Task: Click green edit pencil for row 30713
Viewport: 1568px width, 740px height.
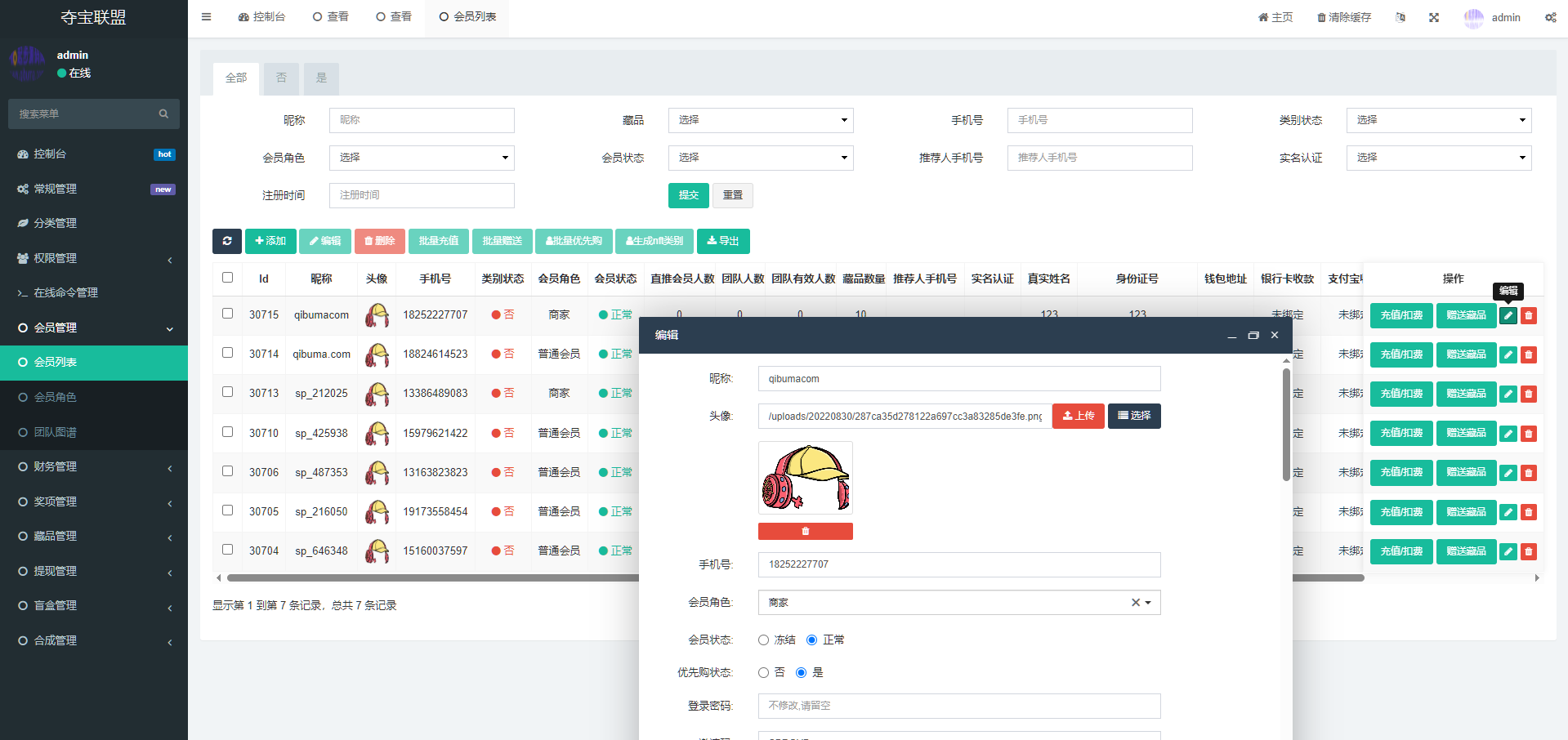Action: tap(1508, 394)
